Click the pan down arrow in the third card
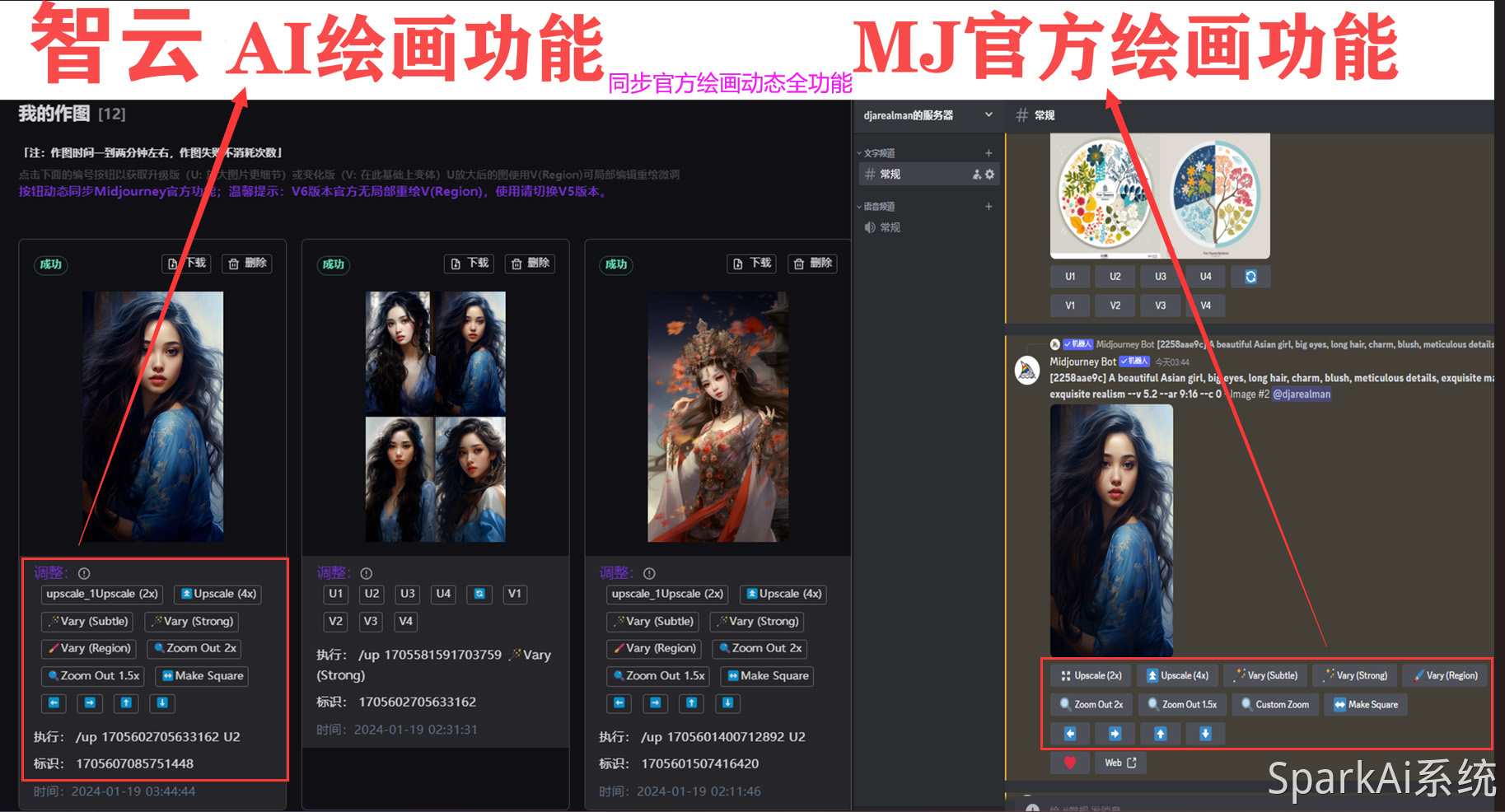This screenshot has width=1505, height=812. pos(727,703)
